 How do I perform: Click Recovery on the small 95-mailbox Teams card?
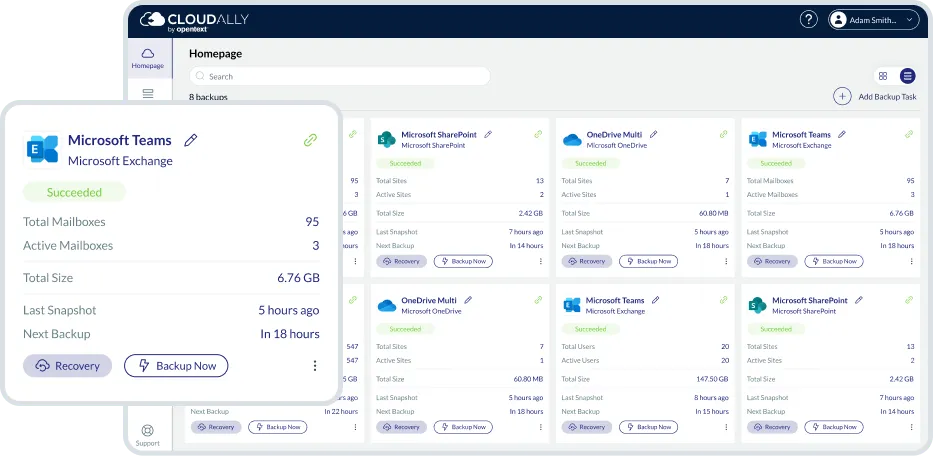pyautogui.click(x=772, y=261)
